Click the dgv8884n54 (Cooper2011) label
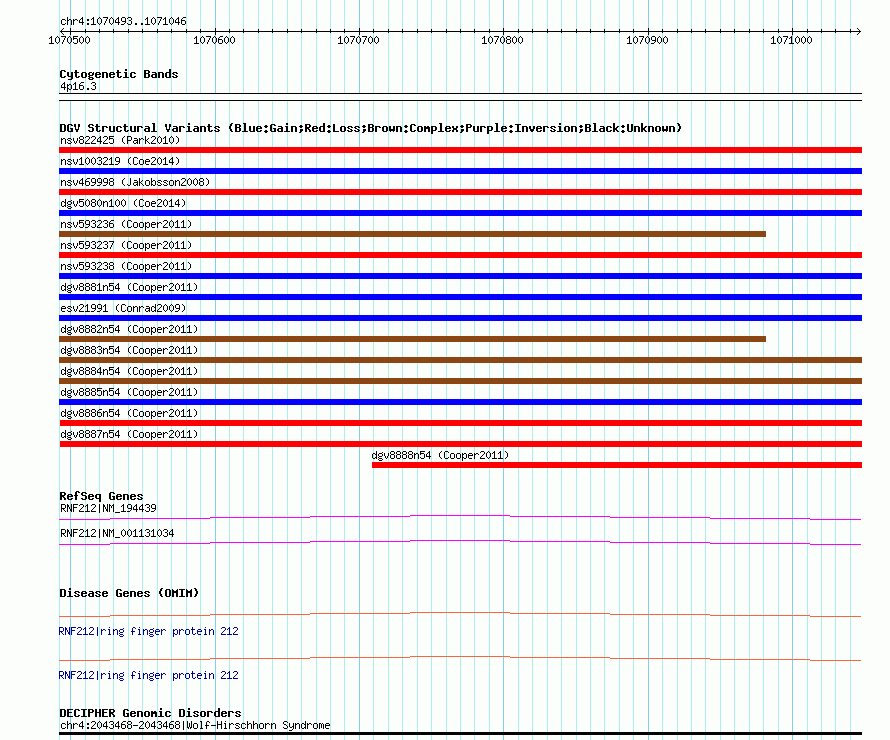This screenshot has height=740, width=890. (x=129, y=371)
